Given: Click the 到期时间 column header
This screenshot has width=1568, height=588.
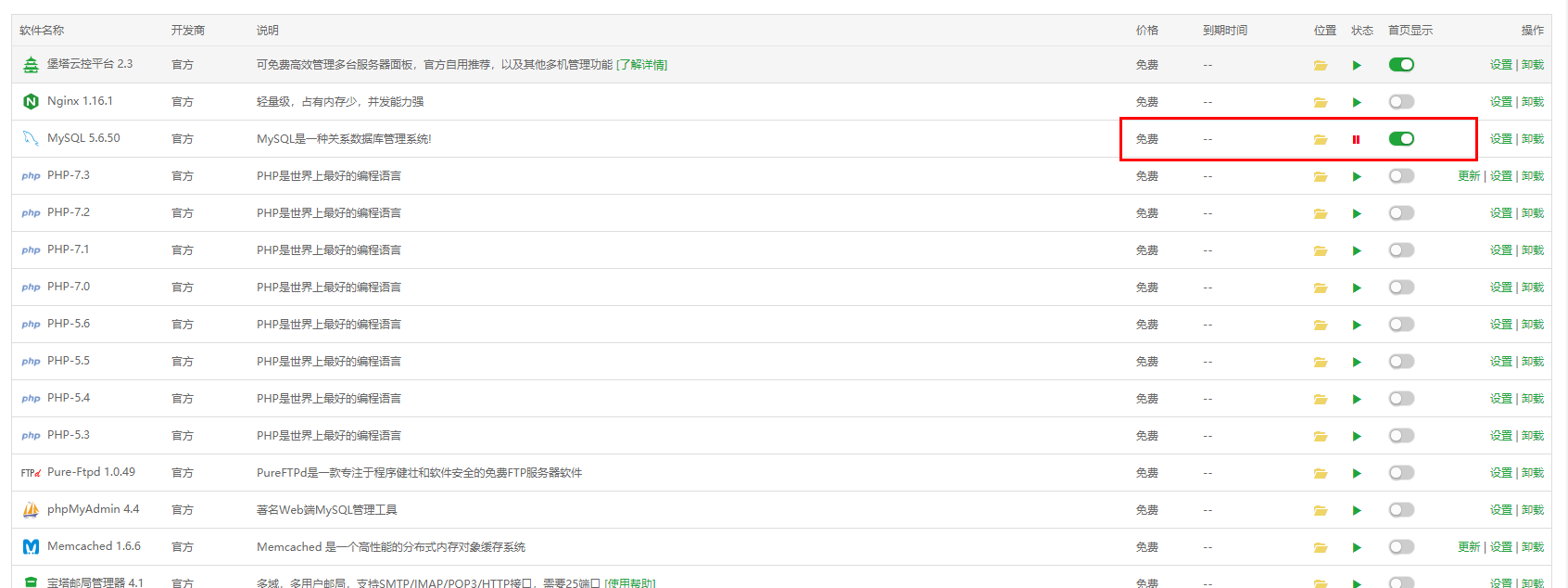Looking at the screenshot, I should pyautogui.click(x=1225, y=31).
